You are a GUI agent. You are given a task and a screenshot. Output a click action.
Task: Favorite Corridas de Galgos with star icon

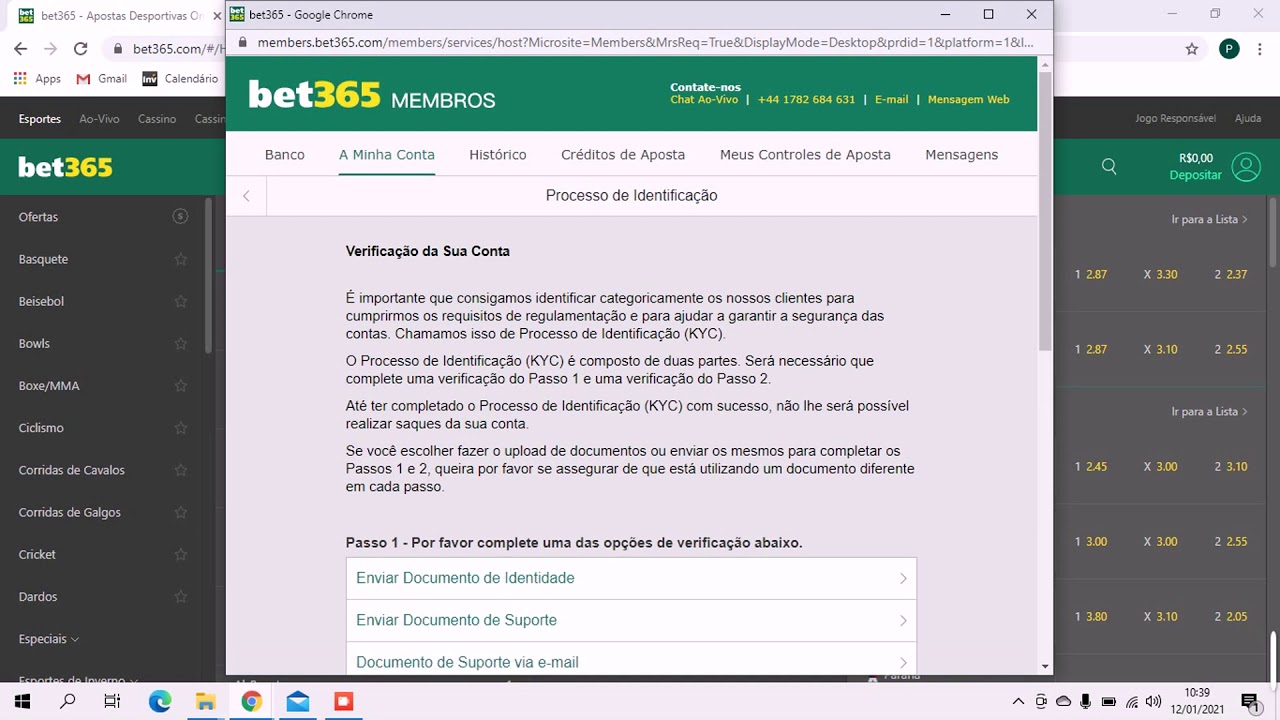point(180,512)
